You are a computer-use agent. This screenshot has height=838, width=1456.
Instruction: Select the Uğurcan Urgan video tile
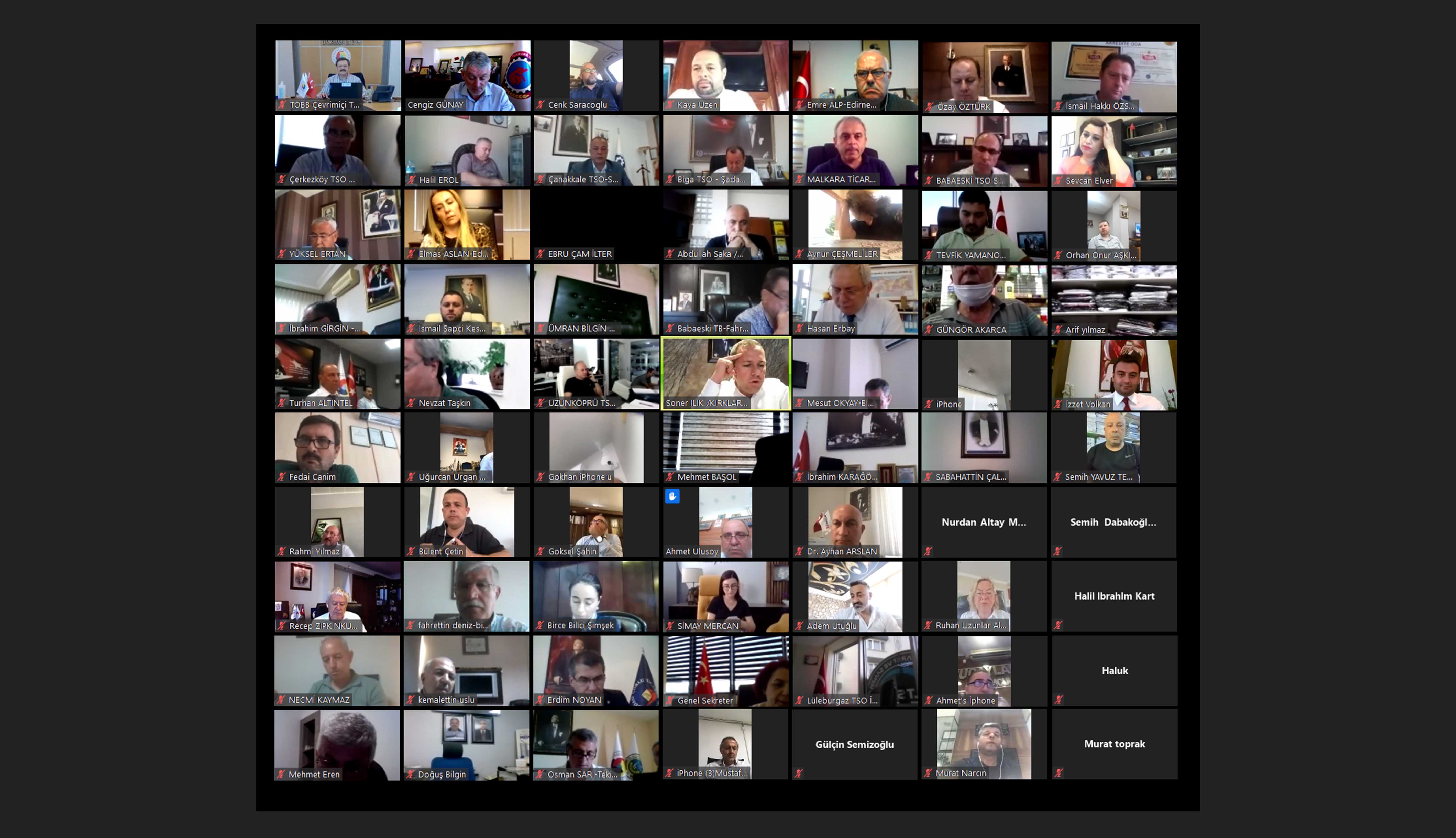467,448
